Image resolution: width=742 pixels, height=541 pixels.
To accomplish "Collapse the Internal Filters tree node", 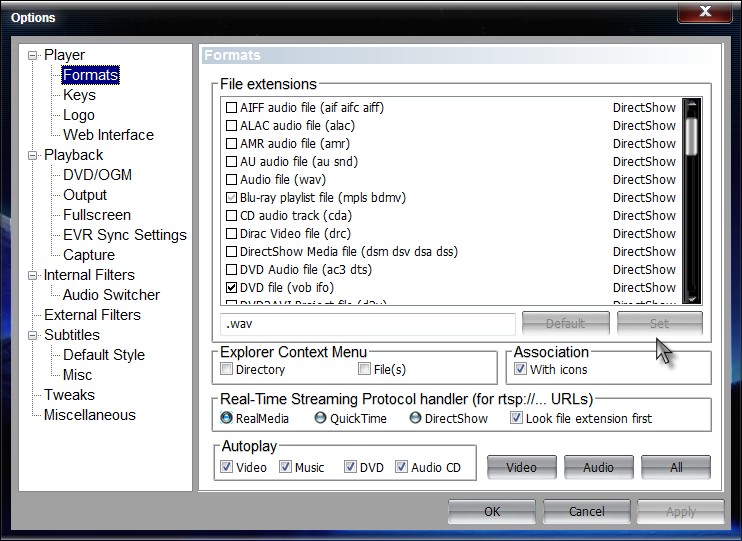I will (x=32, y=275).
